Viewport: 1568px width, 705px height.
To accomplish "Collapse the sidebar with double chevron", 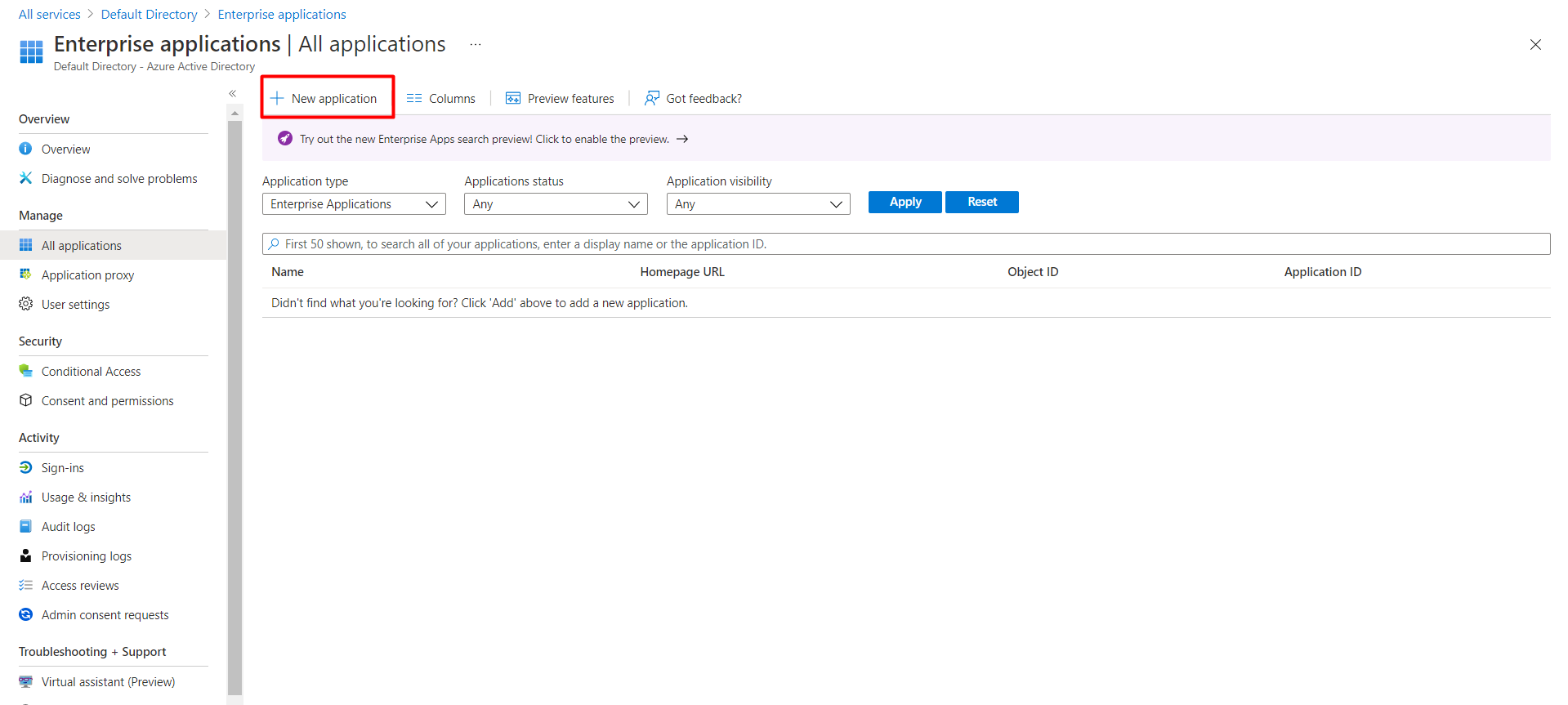I will (x=233, y=93).
